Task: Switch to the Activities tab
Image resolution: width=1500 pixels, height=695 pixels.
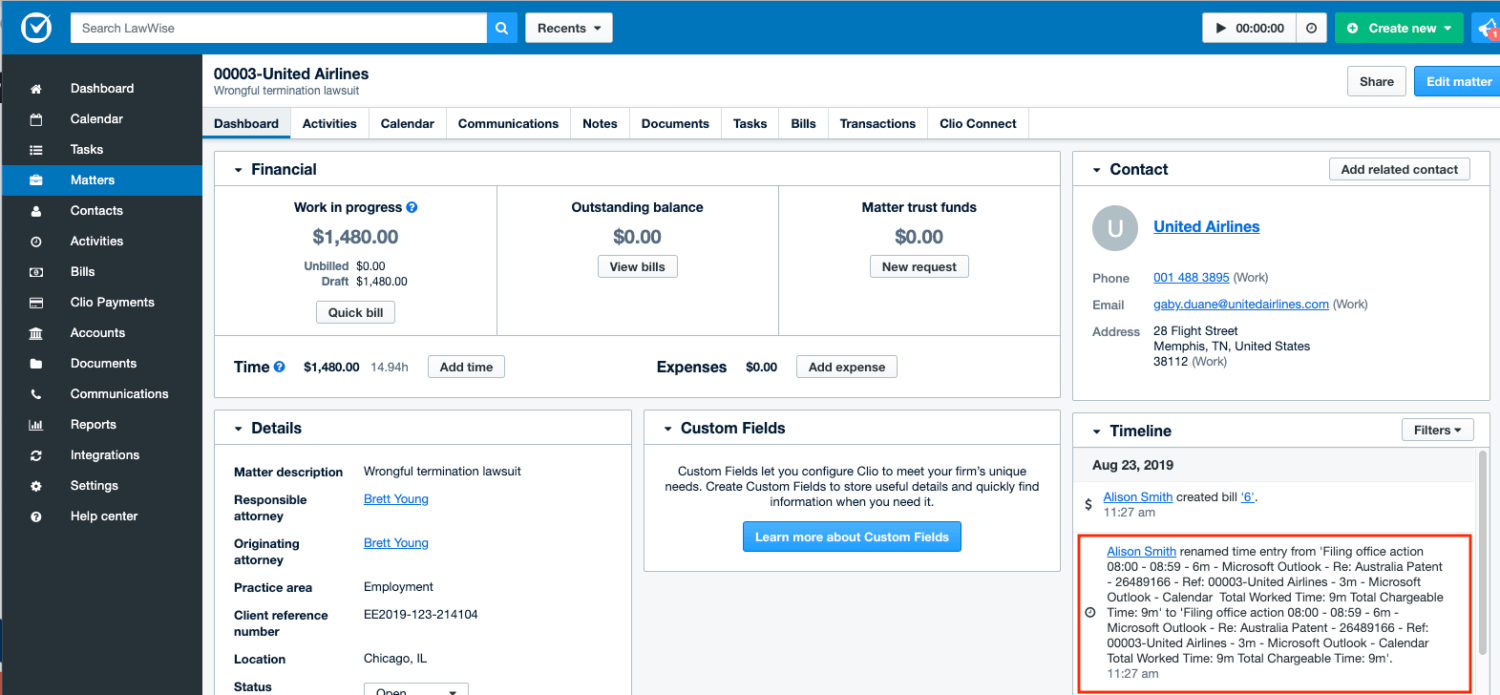Action: [x=329, y=123]
